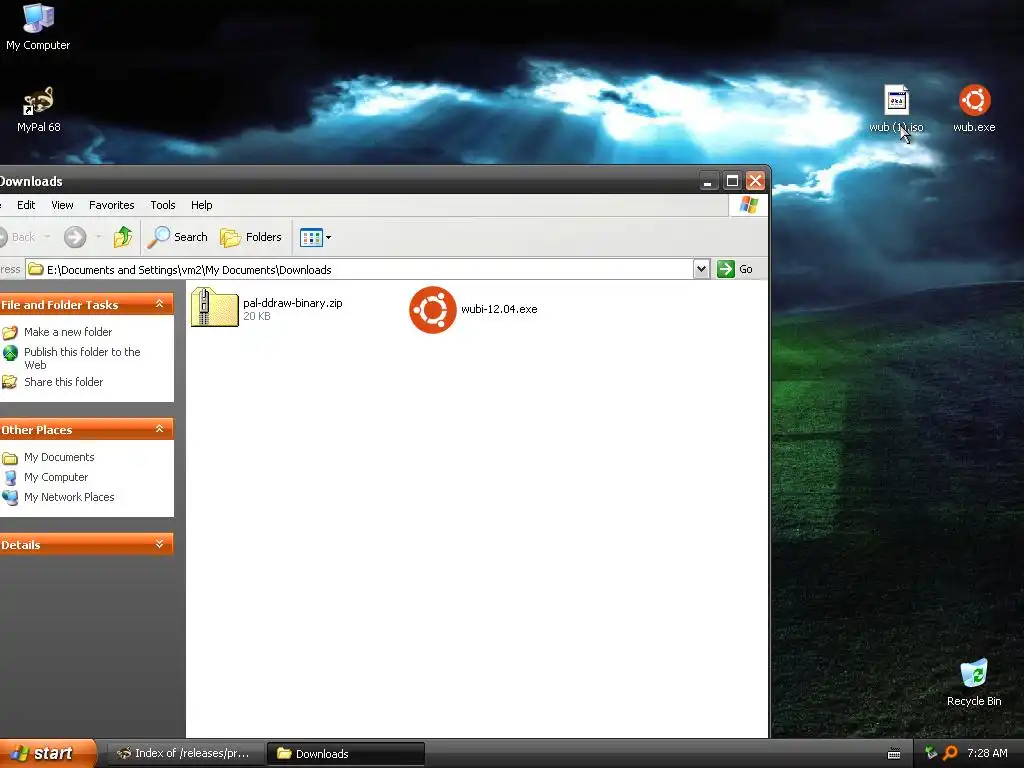Viewport: 1024px width, 768px height.
Task: Go to My Network Places
Action: pyautogui.click(x=69, y=497)
